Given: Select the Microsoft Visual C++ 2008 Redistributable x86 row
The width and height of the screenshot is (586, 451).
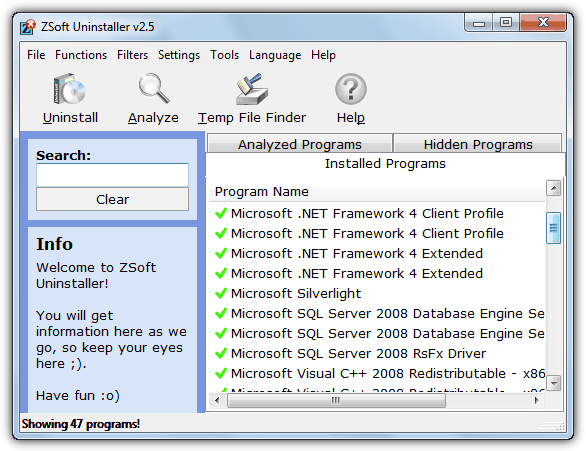Looking at the screenshot, I should click(x=377, y=373).
